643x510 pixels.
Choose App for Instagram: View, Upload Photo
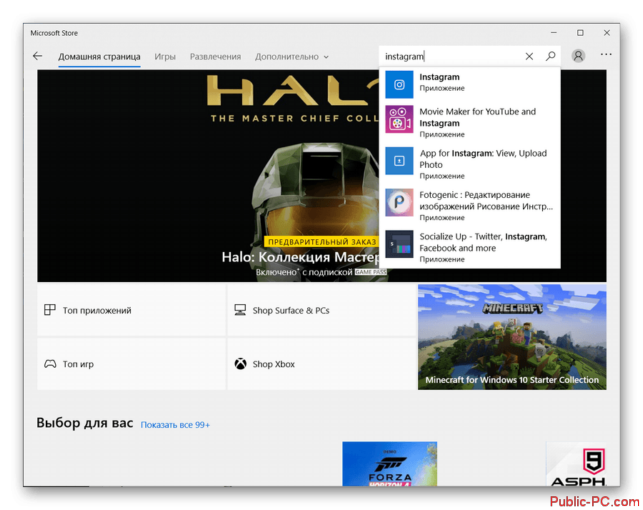point(483,159)
